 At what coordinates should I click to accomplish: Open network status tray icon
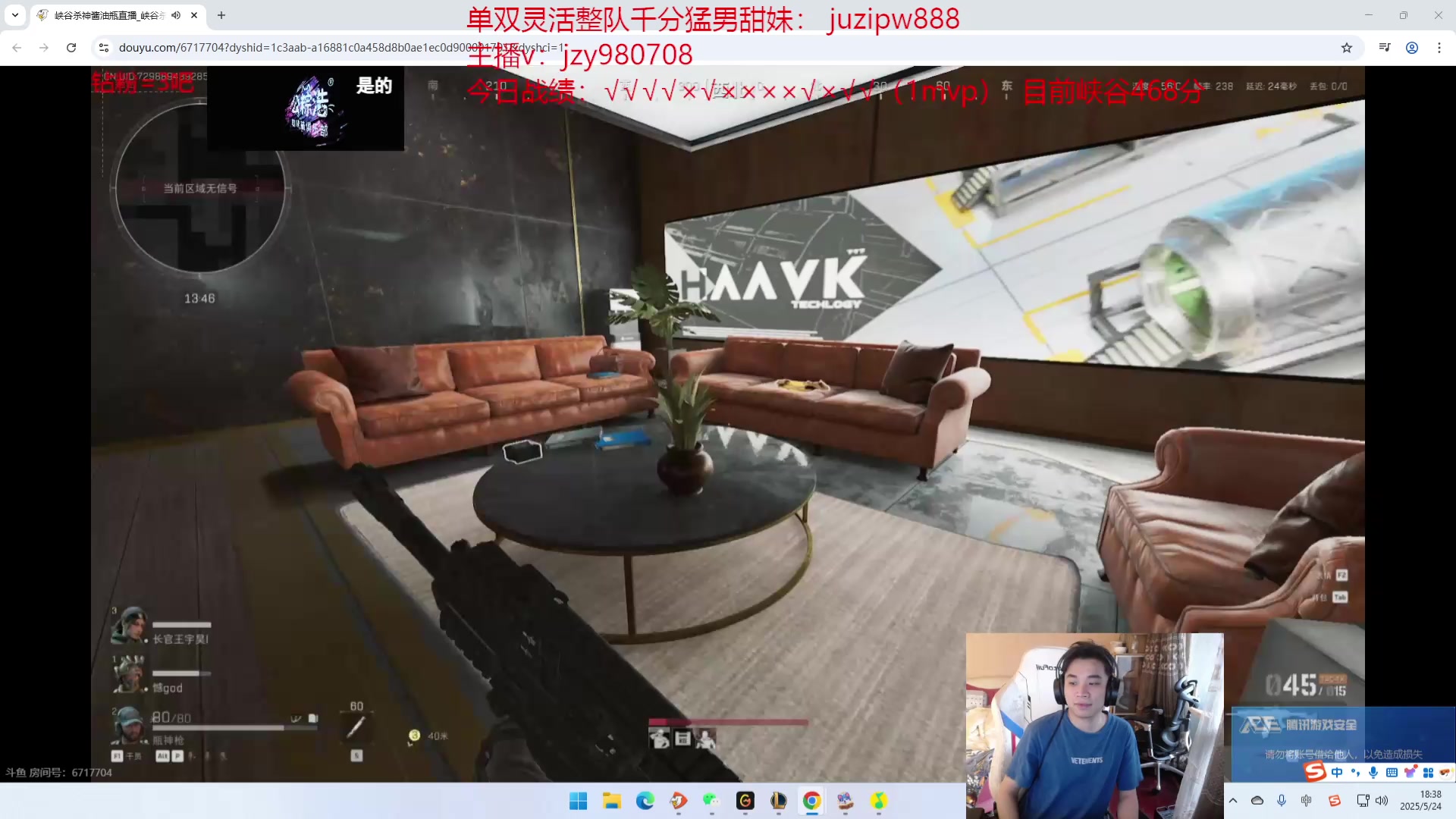click(x=1363, y=801)
